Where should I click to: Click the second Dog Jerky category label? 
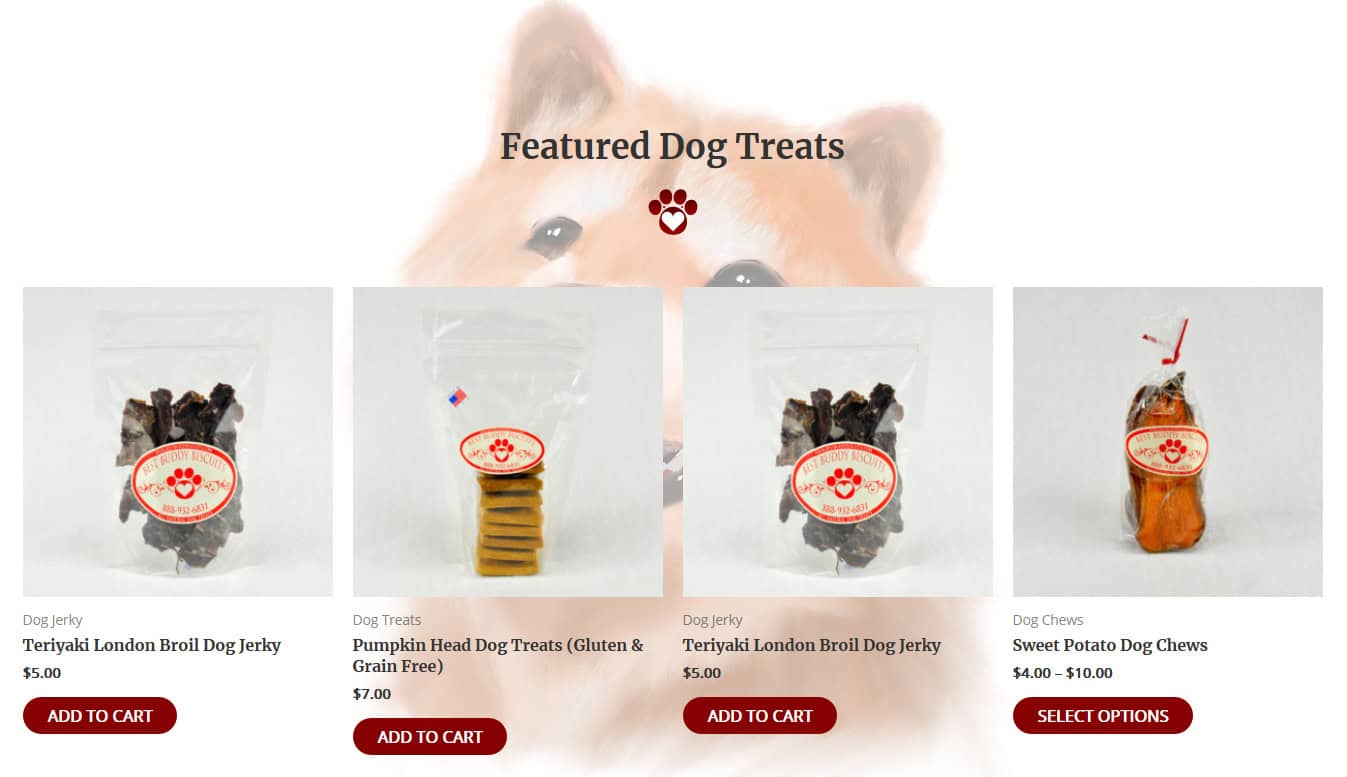713,620
